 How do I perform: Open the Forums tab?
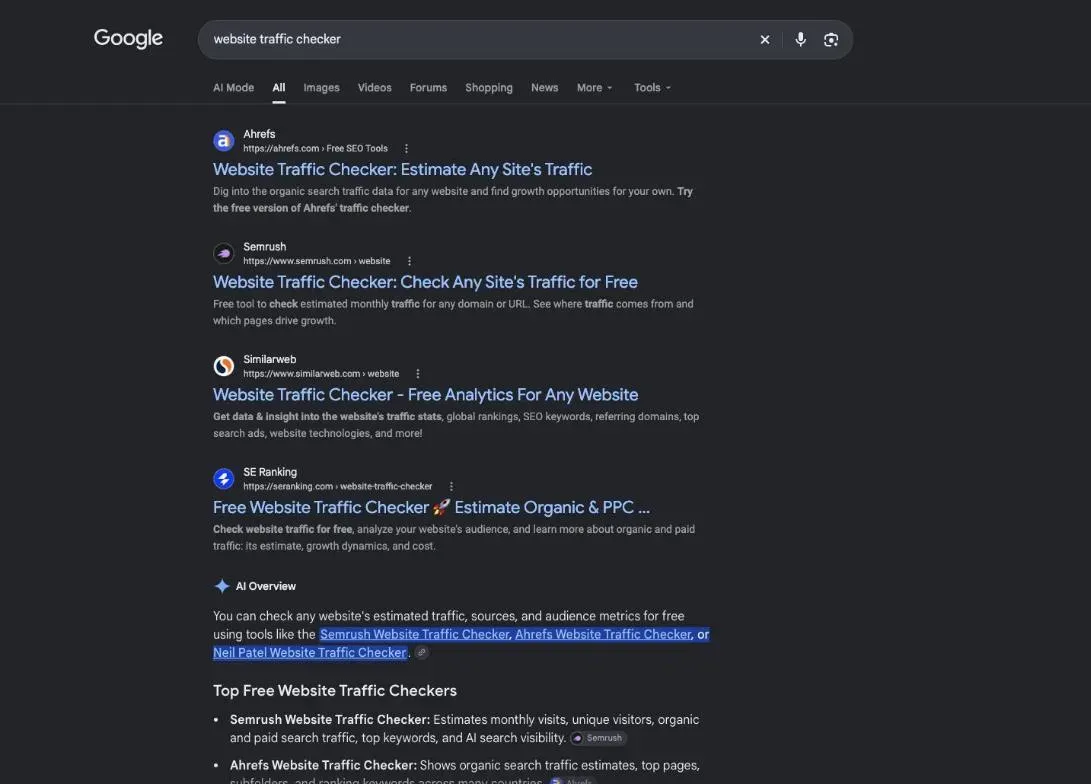pyautogui.click(x=428, y=88)
